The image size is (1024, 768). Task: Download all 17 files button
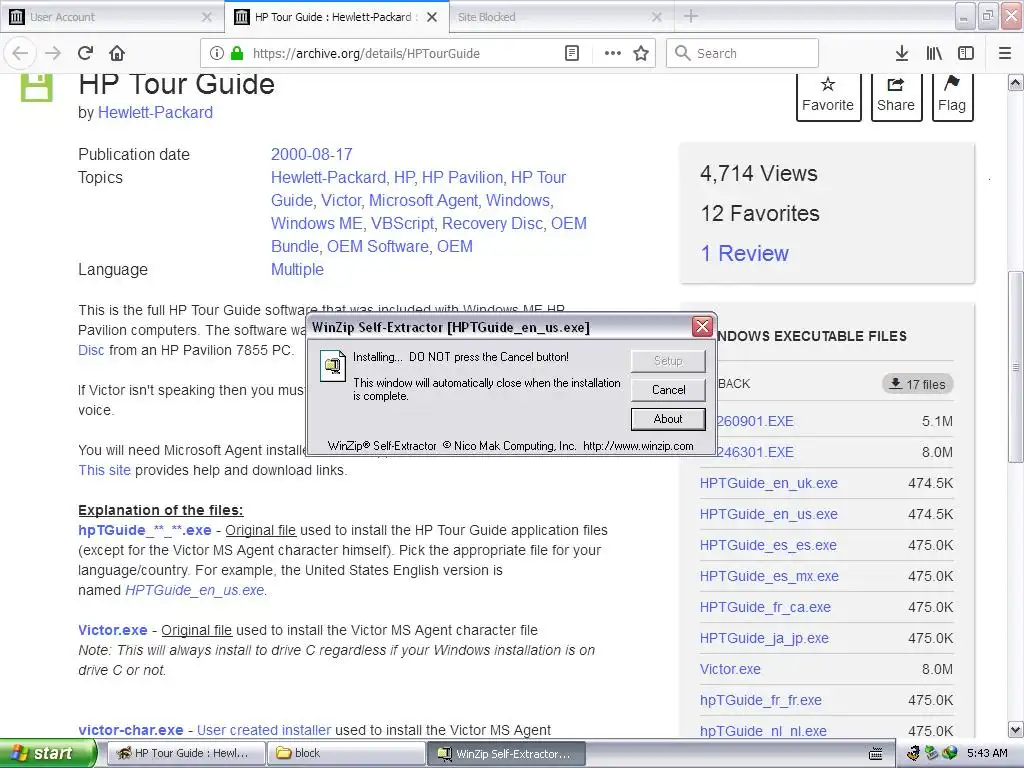(918, 384)
